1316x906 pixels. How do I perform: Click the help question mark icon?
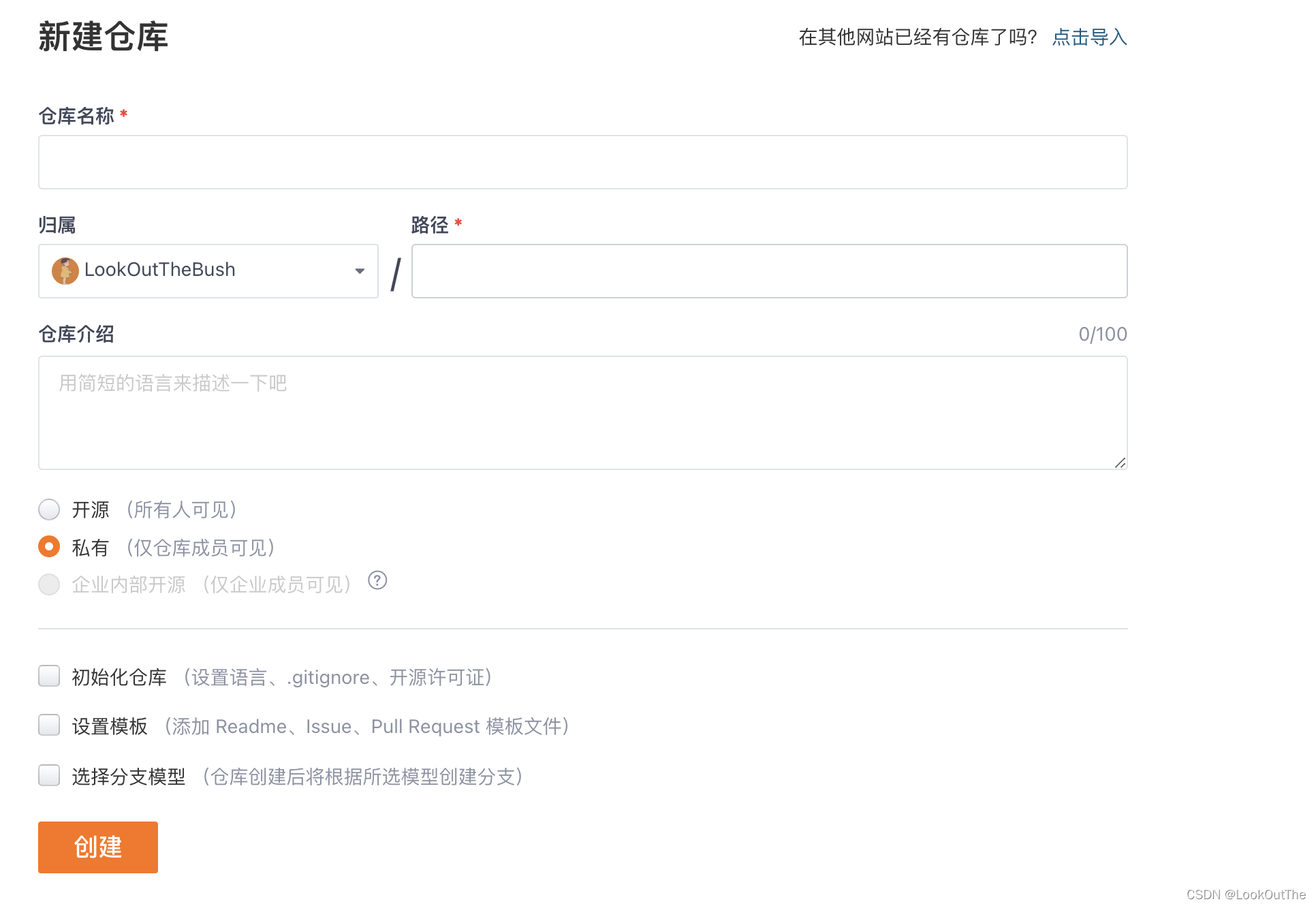coord(377,580)
